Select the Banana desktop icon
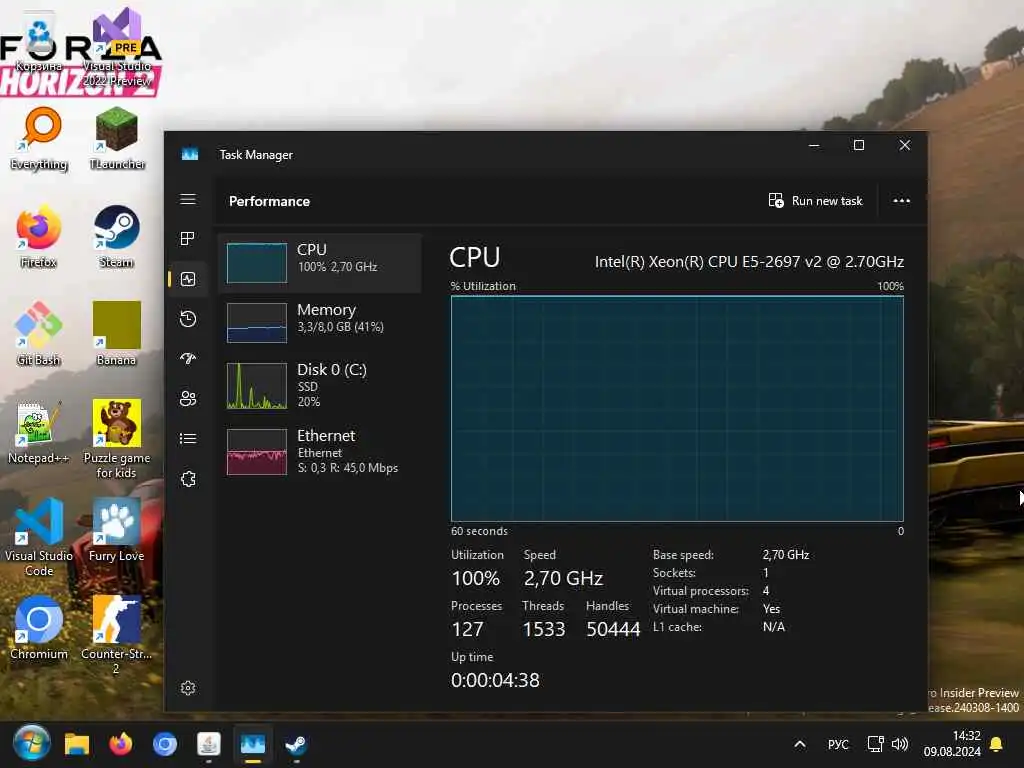The height and width of the screenshot is (768, 1024). [117, 334]
